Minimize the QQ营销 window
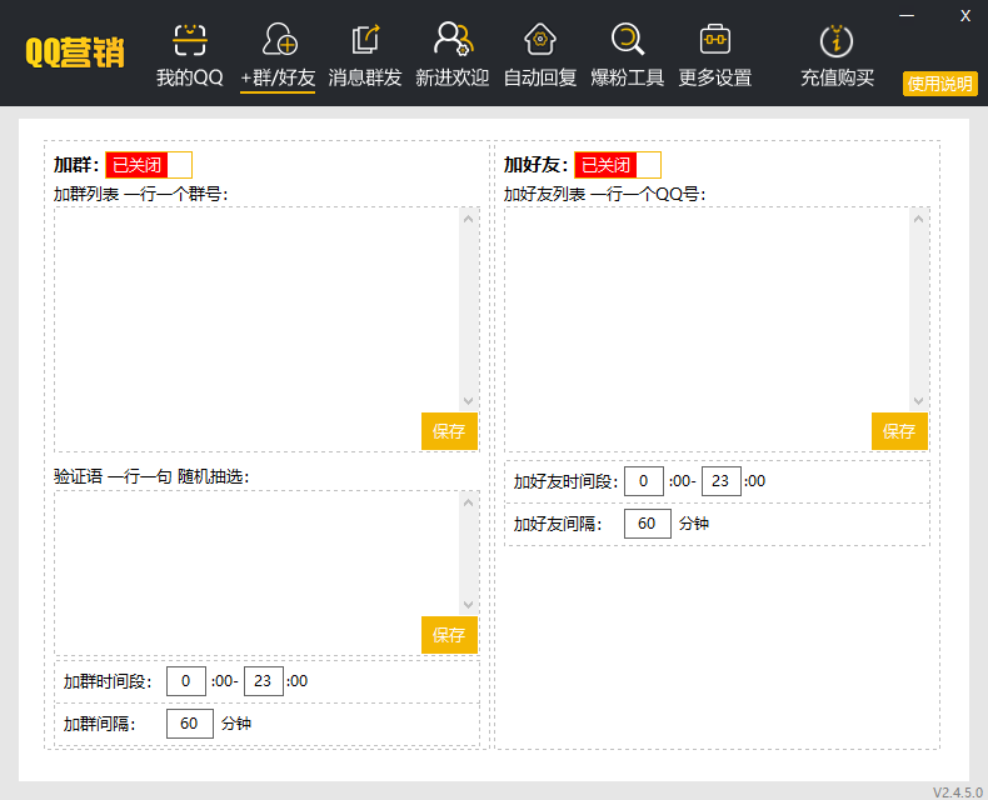This screenshot has width=988, height=800. pos(907,16)
